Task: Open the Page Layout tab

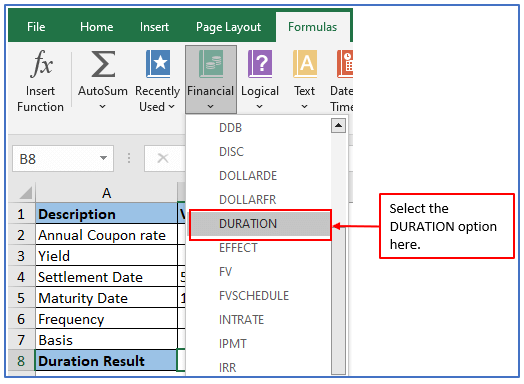Action: coord(229,27)
